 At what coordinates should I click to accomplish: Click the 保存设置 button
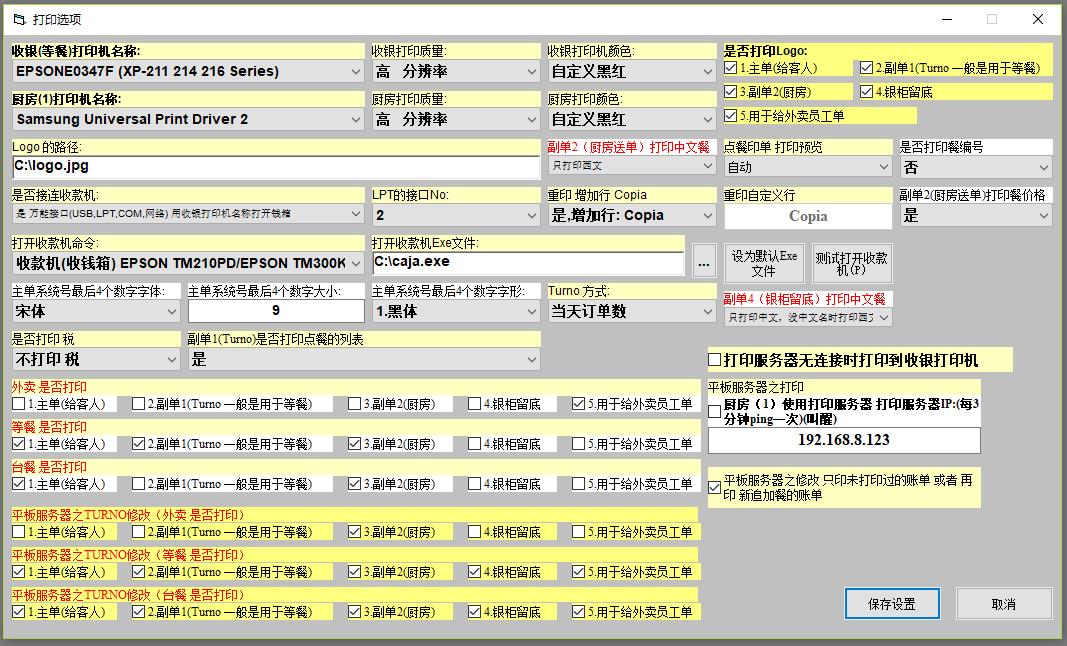point(892,604)
